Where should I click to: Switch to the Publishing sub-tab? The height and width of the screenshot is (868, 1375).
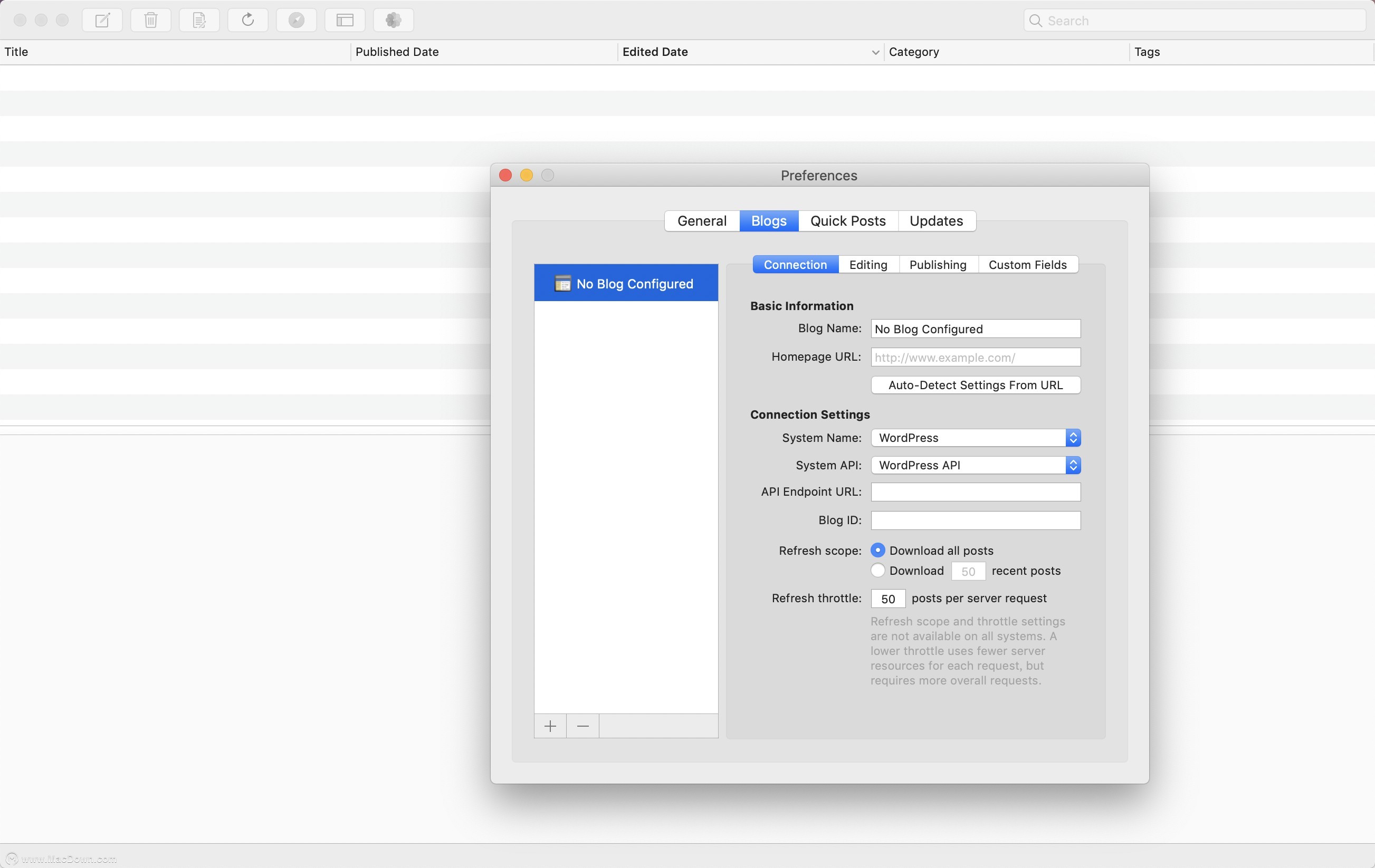coord(938,265)
